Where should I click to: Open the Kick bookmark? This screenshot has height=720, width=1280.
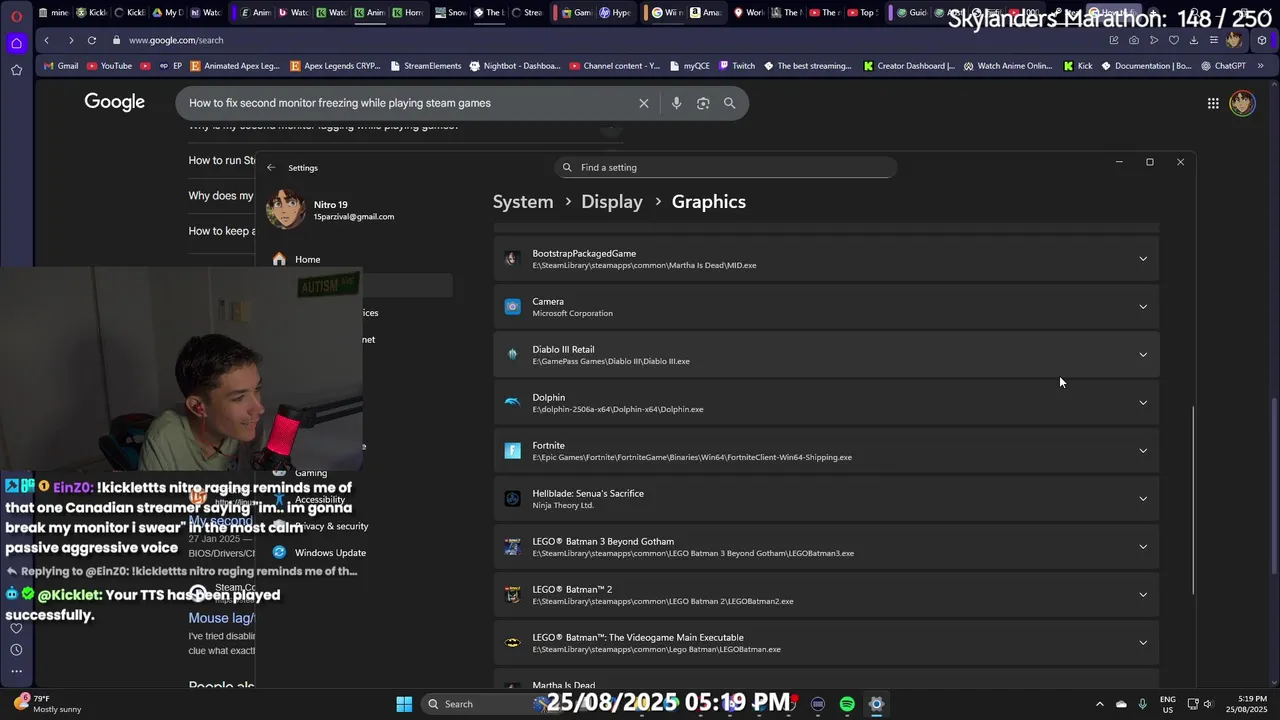[1078, 66]
